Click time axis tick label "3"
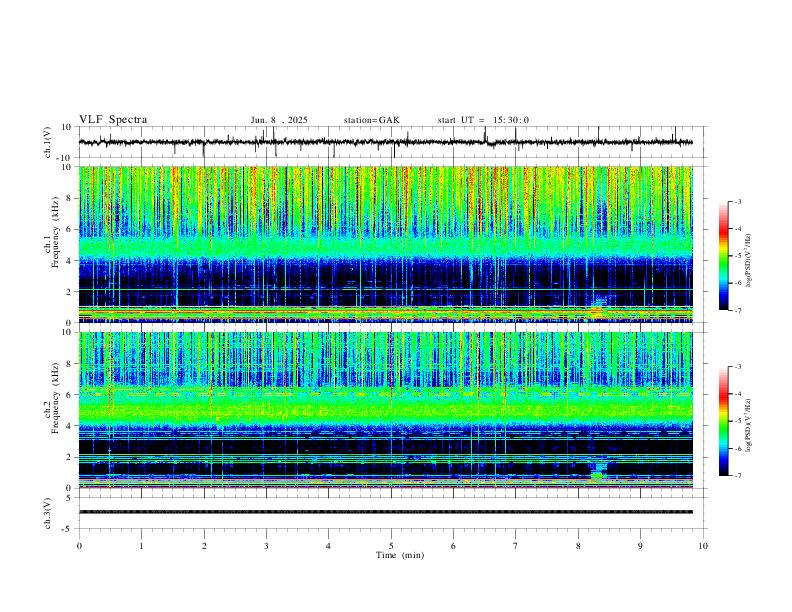 [x=266, y=546]
